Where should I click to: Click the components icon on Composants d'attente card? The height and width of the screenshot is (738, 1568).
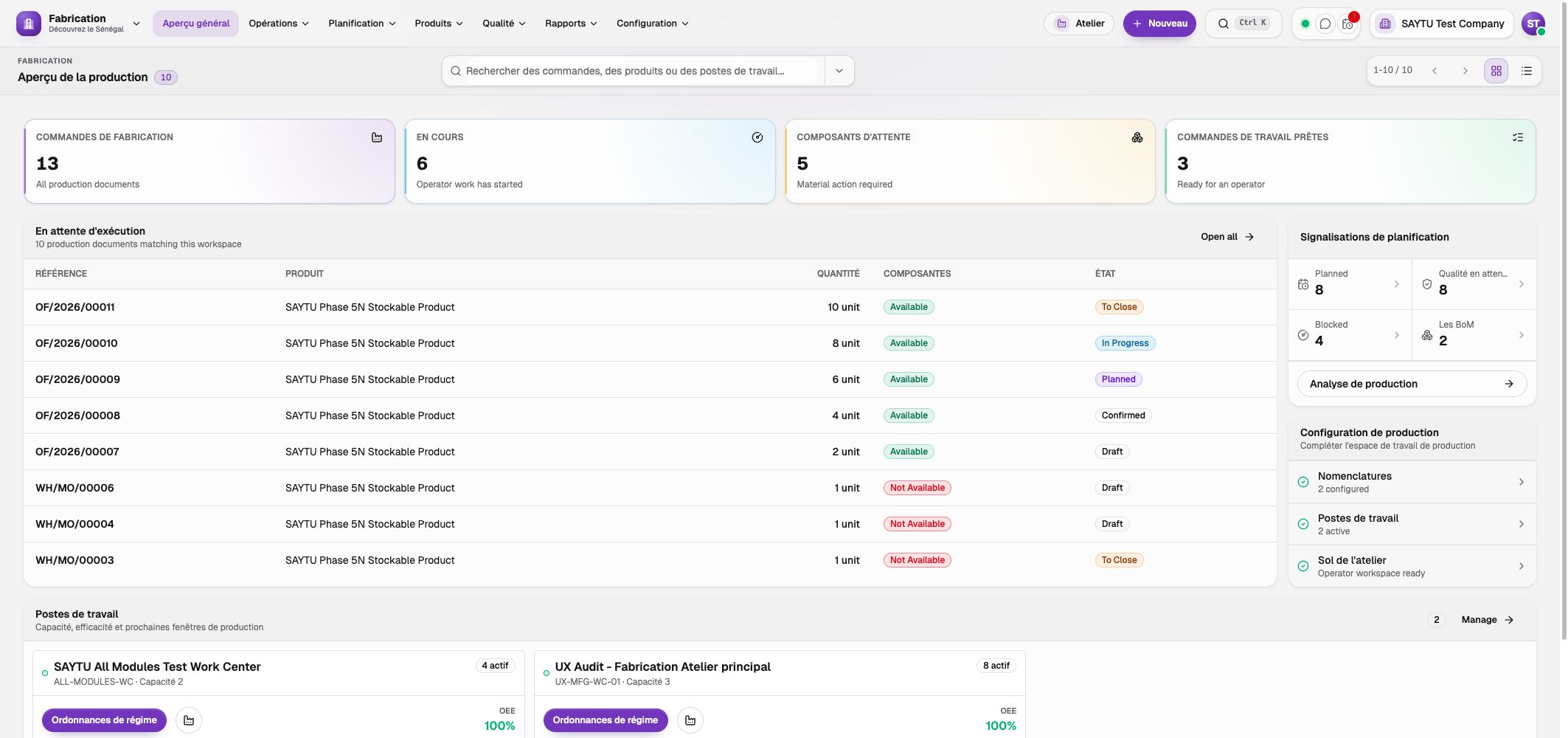[x=1137, y=137]
